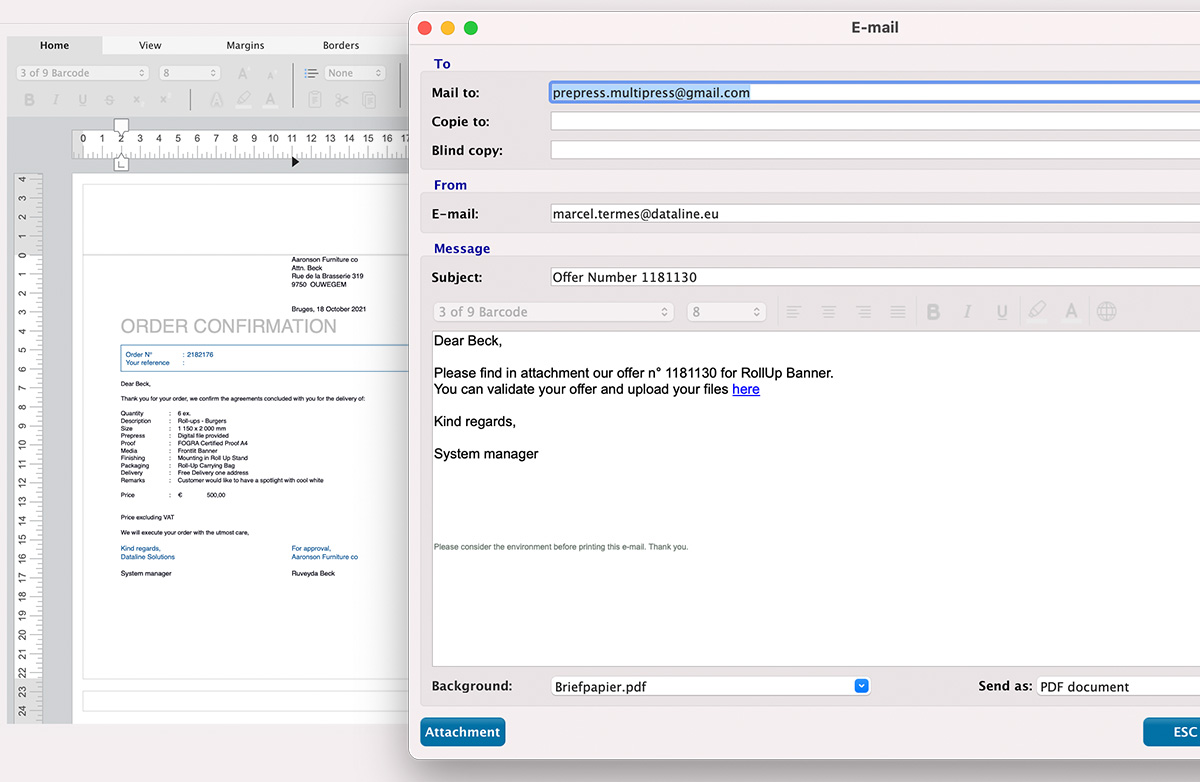The image size is (1200, 782).
Task: Switch to the Home tab
Action: (x=54, y=45)
